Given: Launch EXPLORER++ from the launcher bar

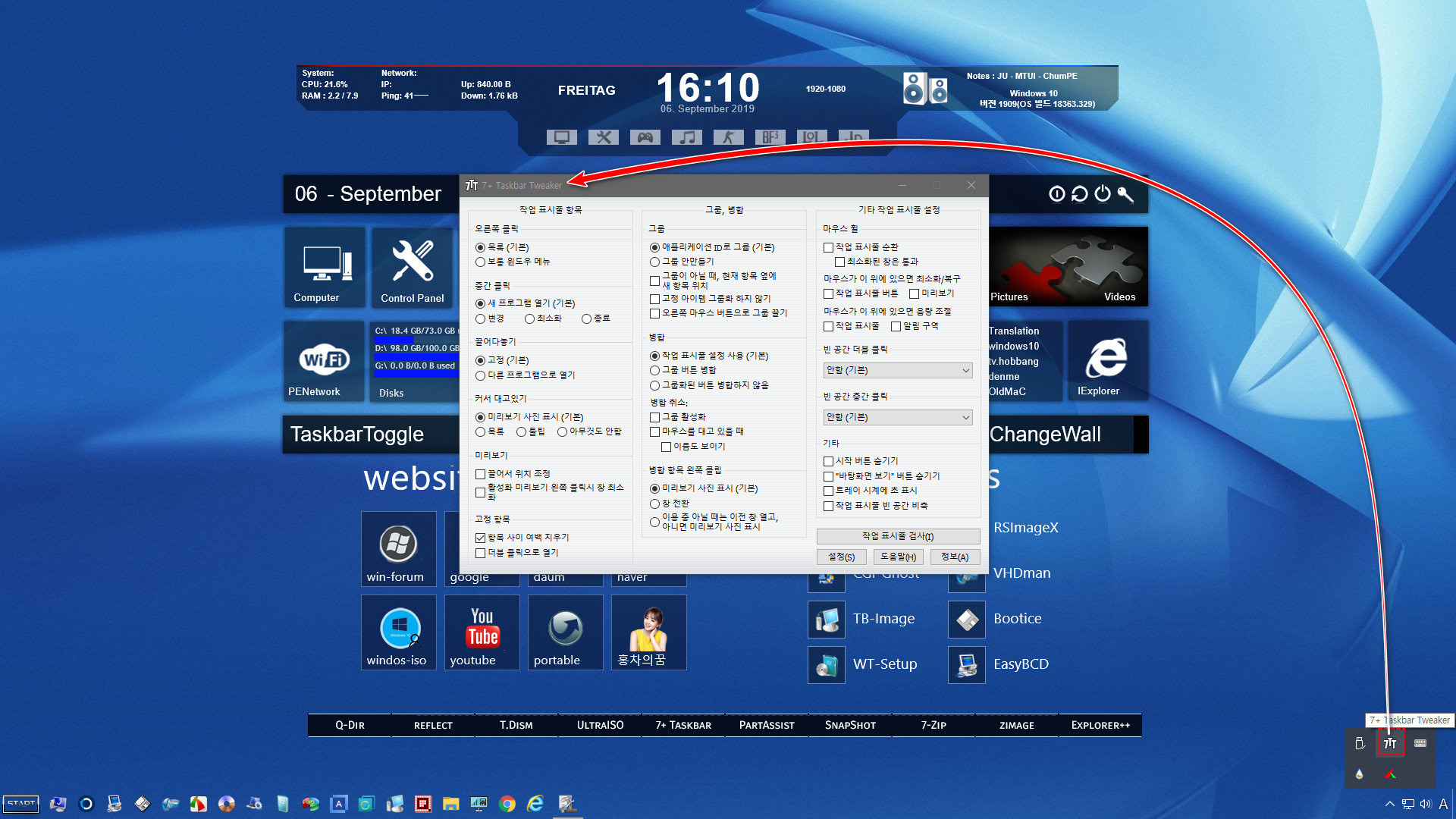Looking at the screenshot, I should click(x=1100, y=726).
